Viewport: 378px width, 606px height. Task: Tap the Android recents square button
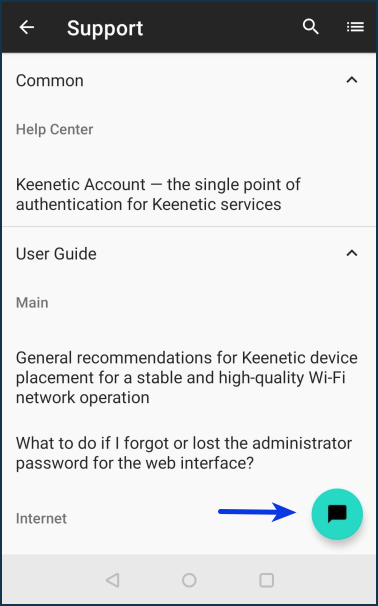(266, 580)
